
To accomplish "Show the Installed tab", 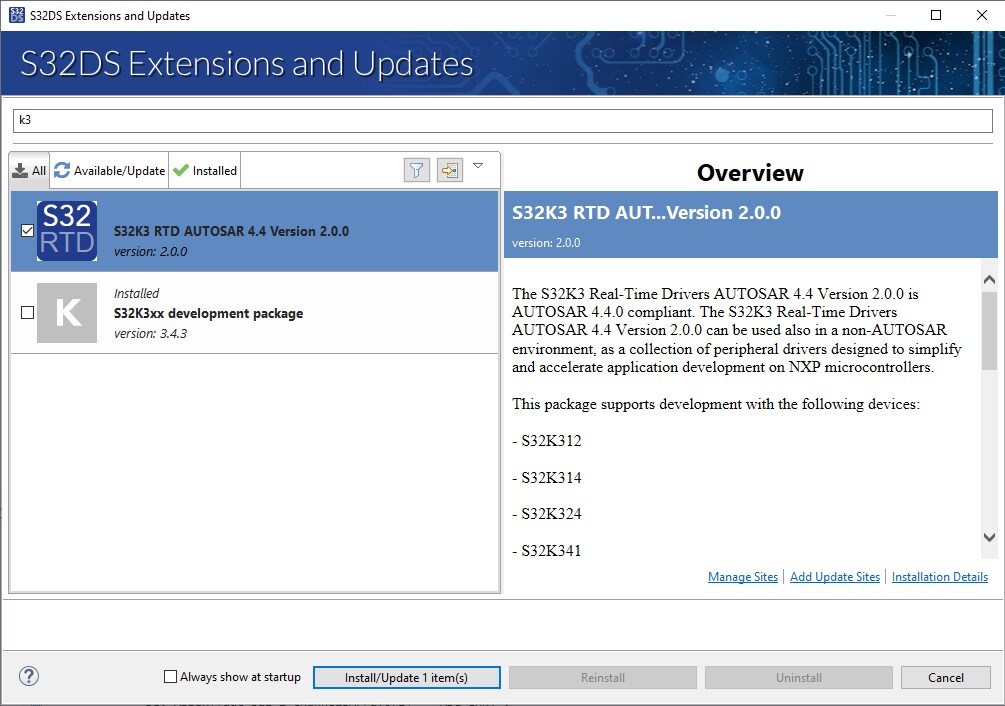I will click(x=205, y=171).
